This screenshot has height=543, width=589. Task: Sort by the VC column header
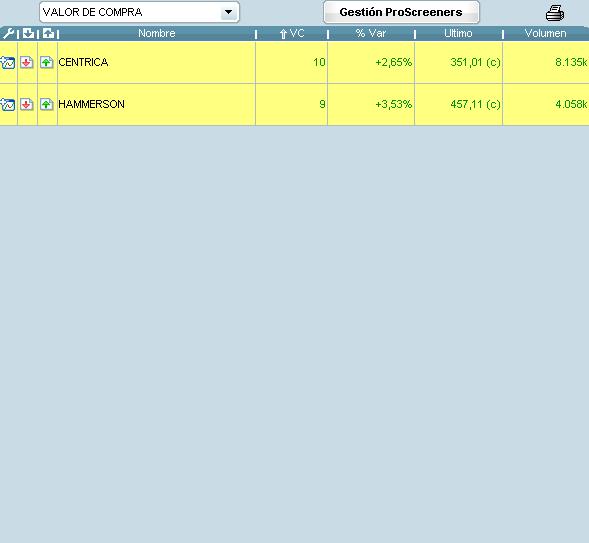coord(292,33)
